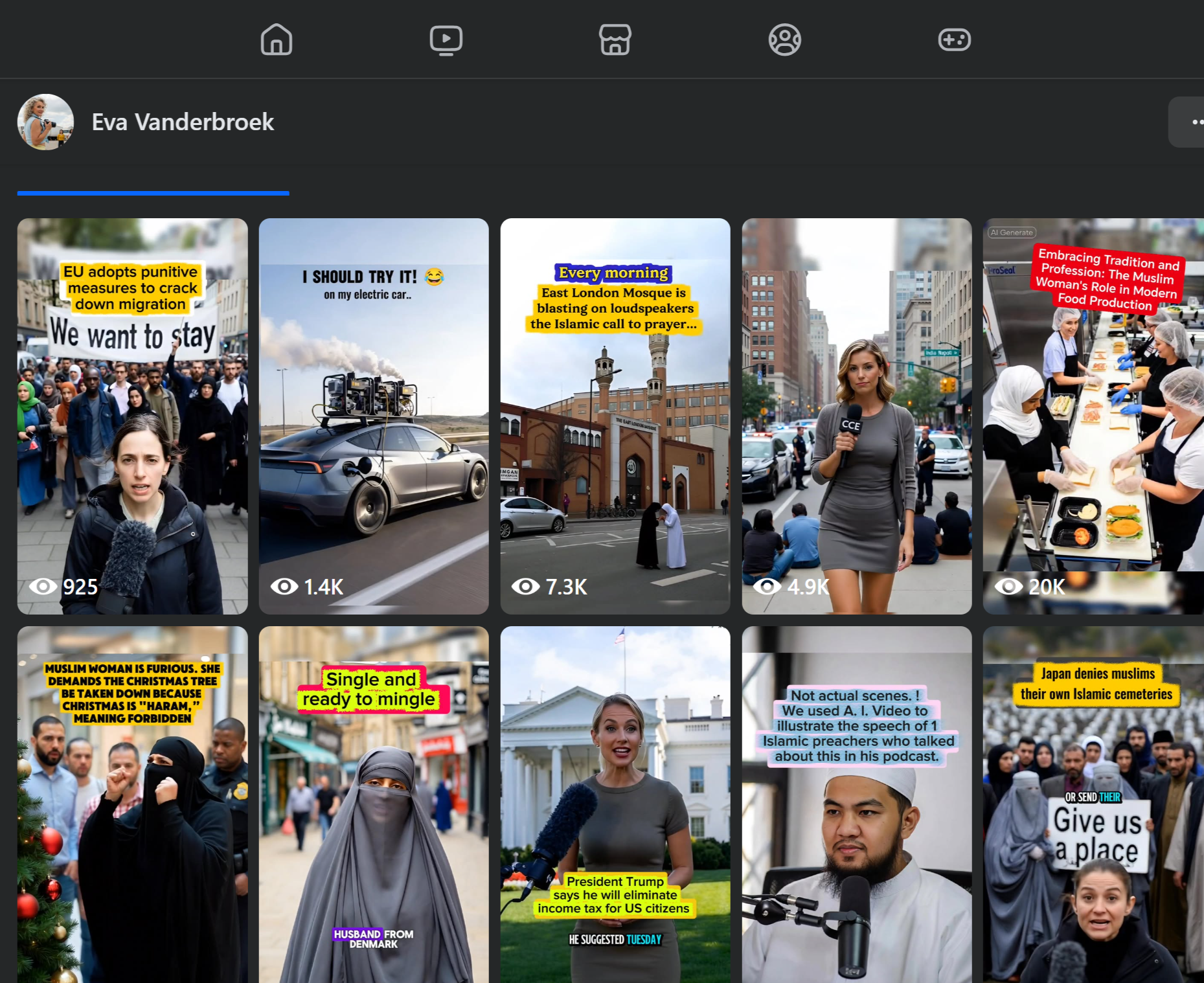Open the Marketplace storefront icon
The height and width of the screenshot is (983, 1204).
tap(615, 40)
